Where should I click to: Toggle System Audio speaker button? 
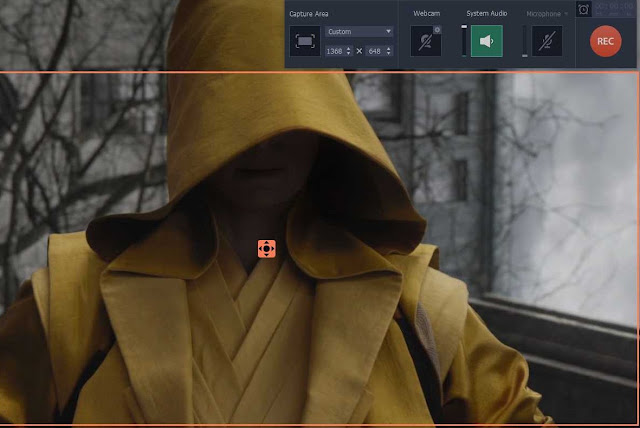(487, 41)
